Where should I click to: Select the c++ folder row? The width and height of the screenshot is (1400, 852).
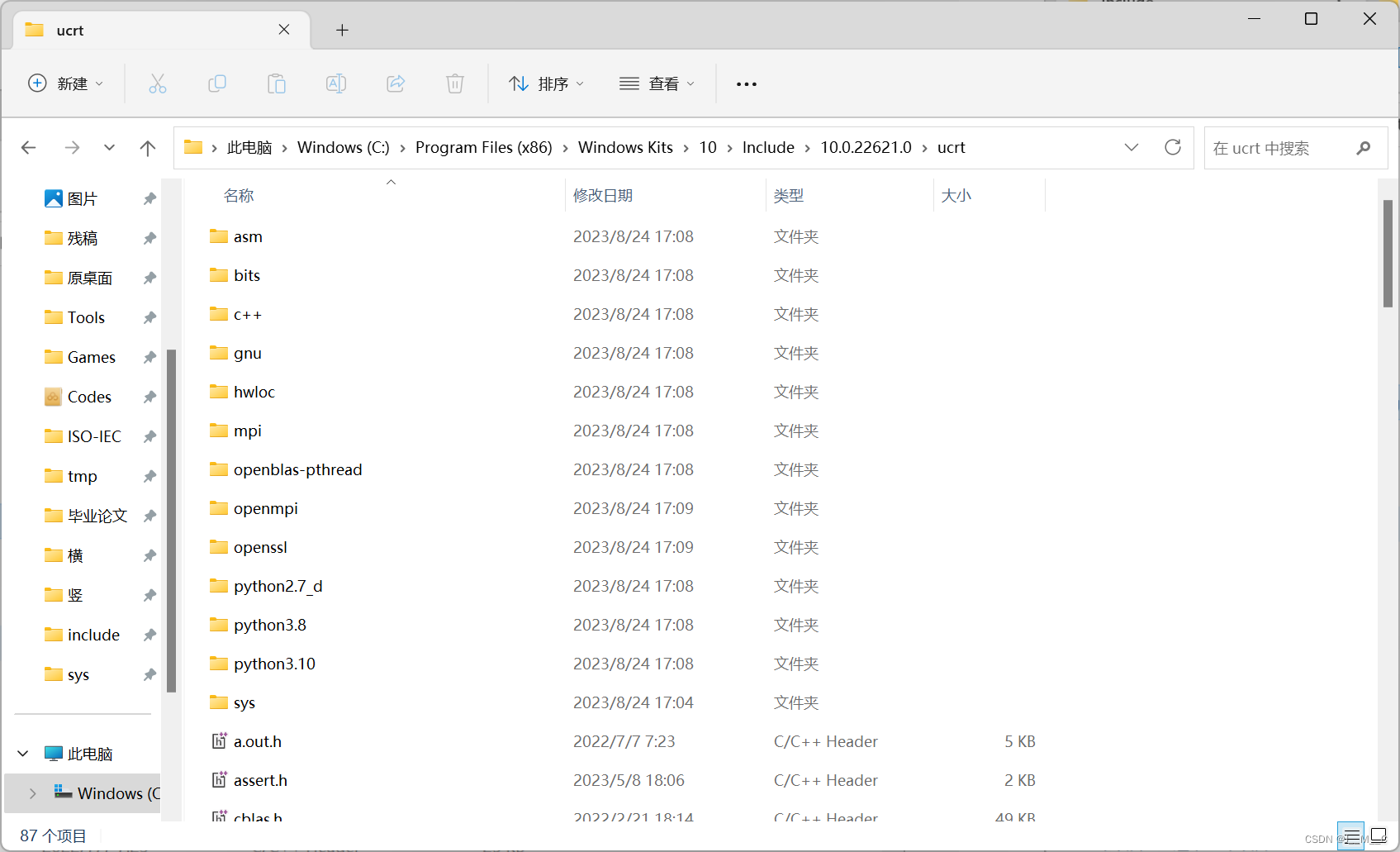click(x=624, y=314)
